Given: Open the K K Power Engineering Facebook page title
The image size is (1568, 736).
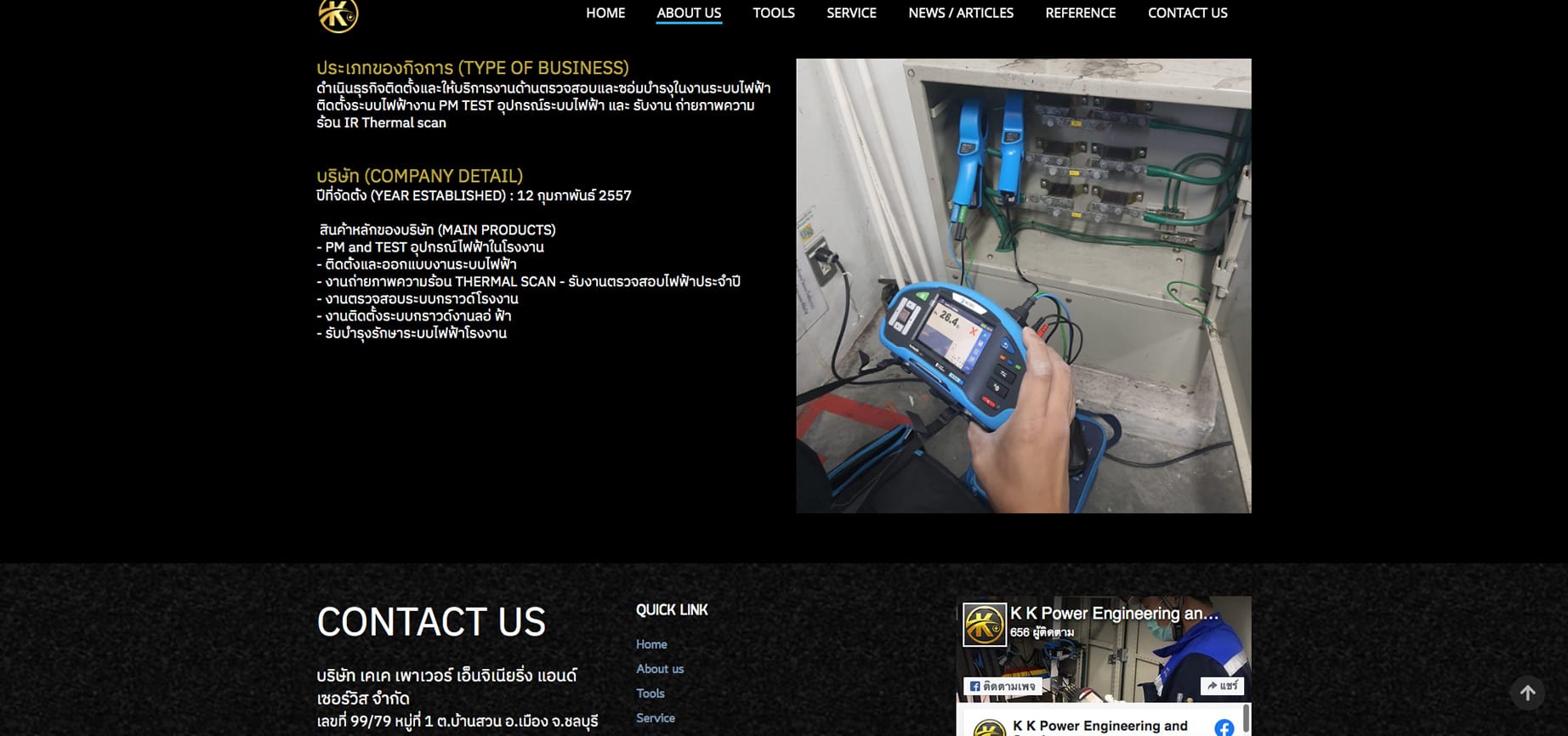Looking at the screenshot, I should [x=1114, y=614].
